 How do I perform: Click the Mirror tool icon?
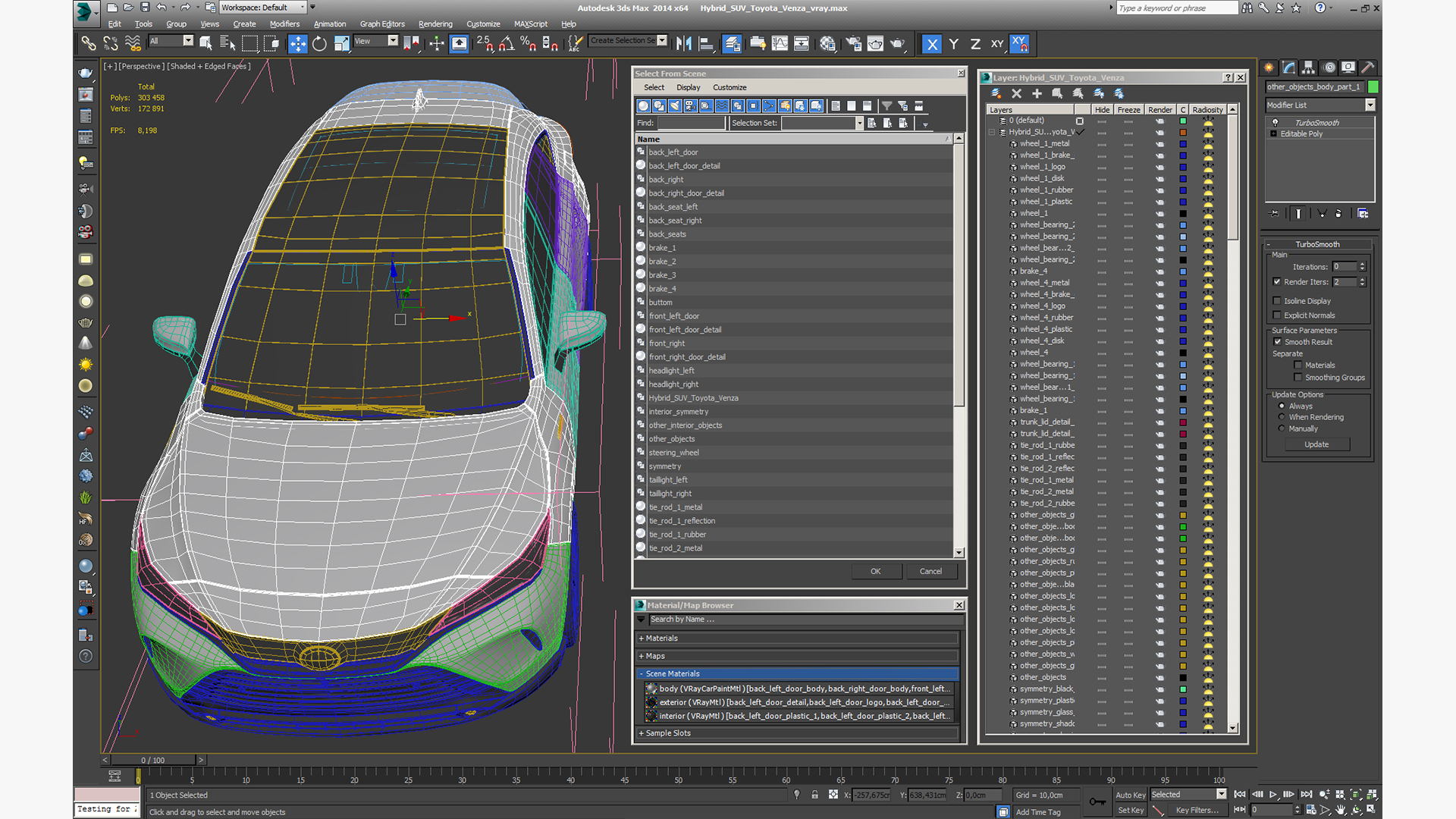(683, 44)
